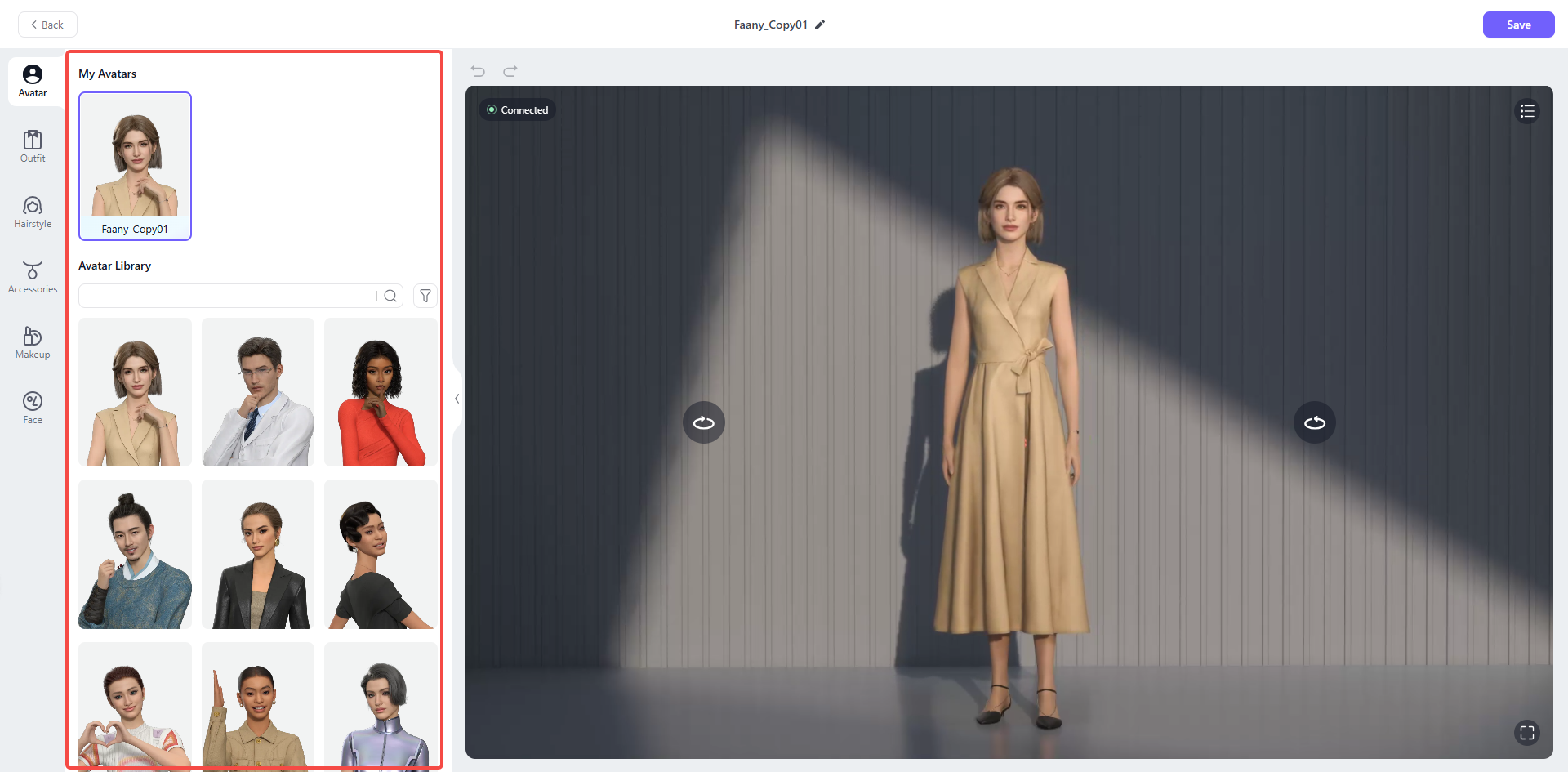1568x772 pixels.
Task: Rotate avatar with right rotation button
Action: coord(1315,422)
